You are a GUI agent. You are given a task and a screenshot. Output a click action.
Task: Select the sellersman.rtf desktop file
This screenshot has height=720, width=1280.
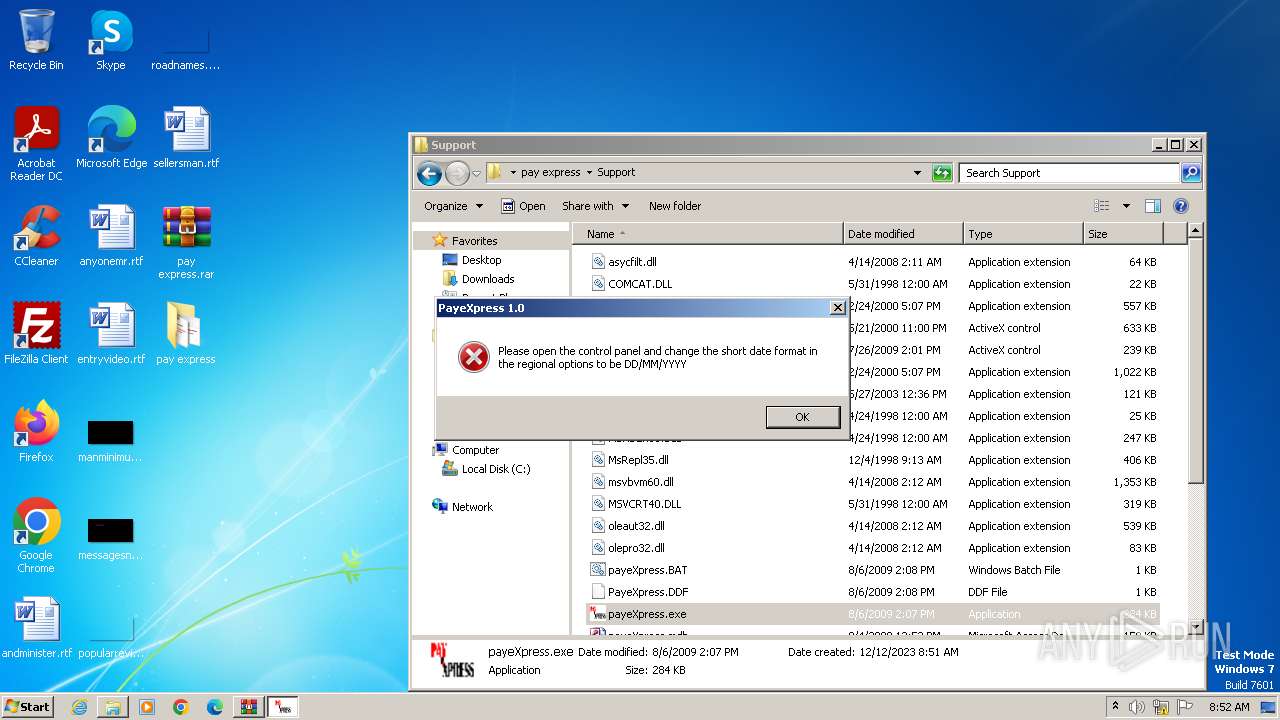[186, 137]
